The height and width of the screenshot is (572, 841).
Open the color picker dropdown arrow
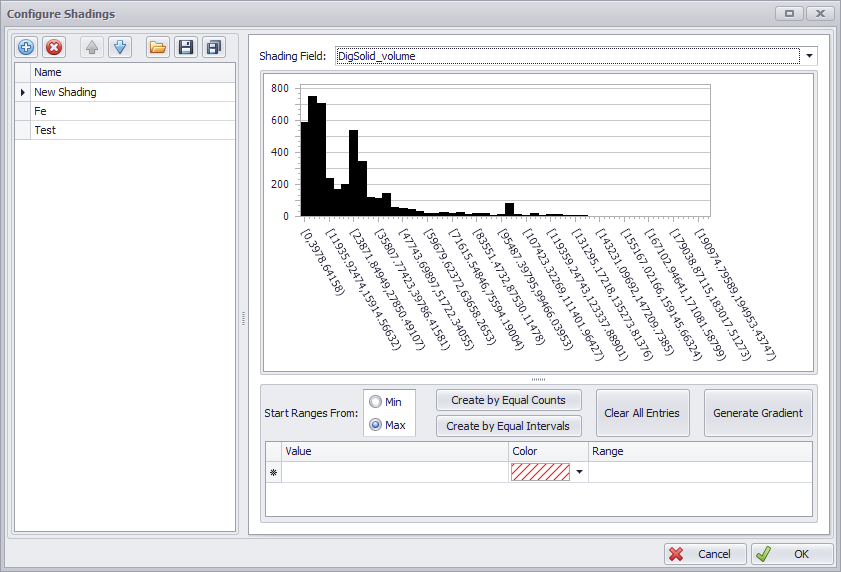(x=579, y=472)
